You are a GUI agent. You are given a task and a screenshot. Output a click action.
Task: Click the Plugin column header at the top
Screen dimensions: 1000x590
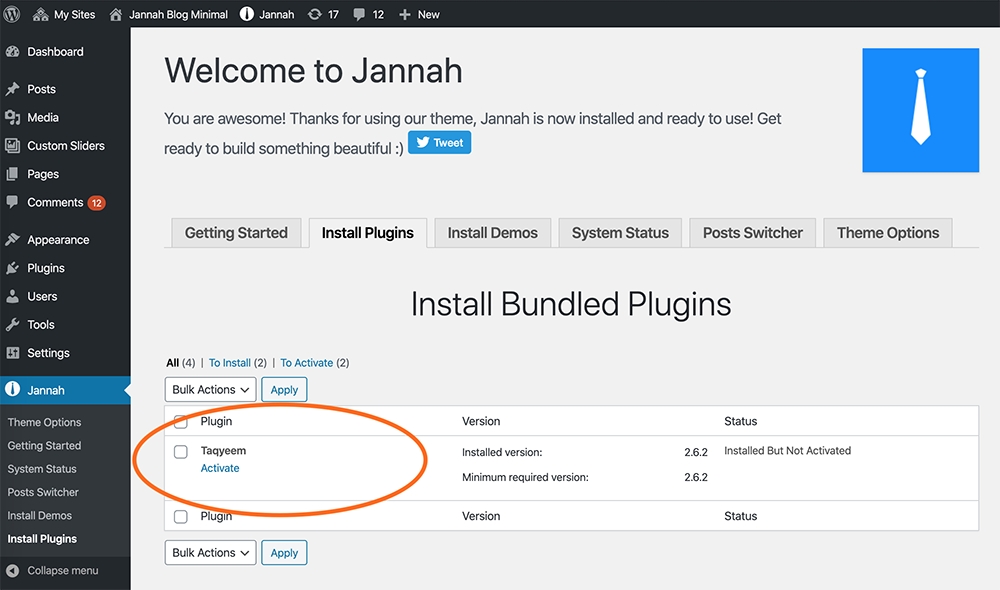point(216,422)
